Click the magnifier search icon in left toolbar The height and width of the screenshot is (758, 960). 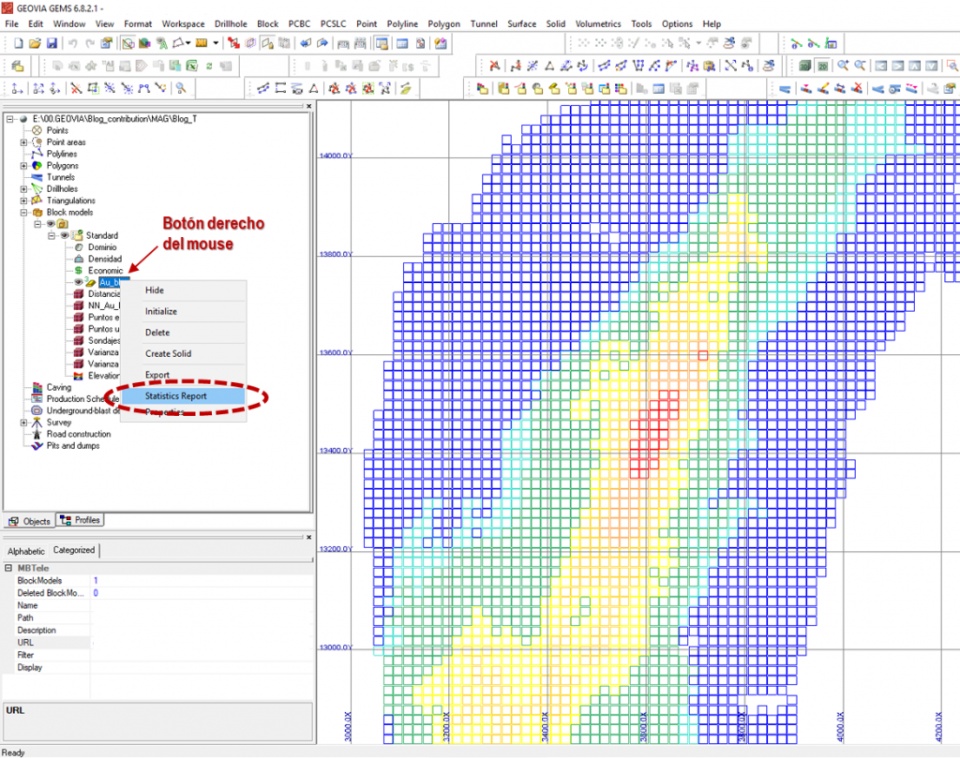181,88
